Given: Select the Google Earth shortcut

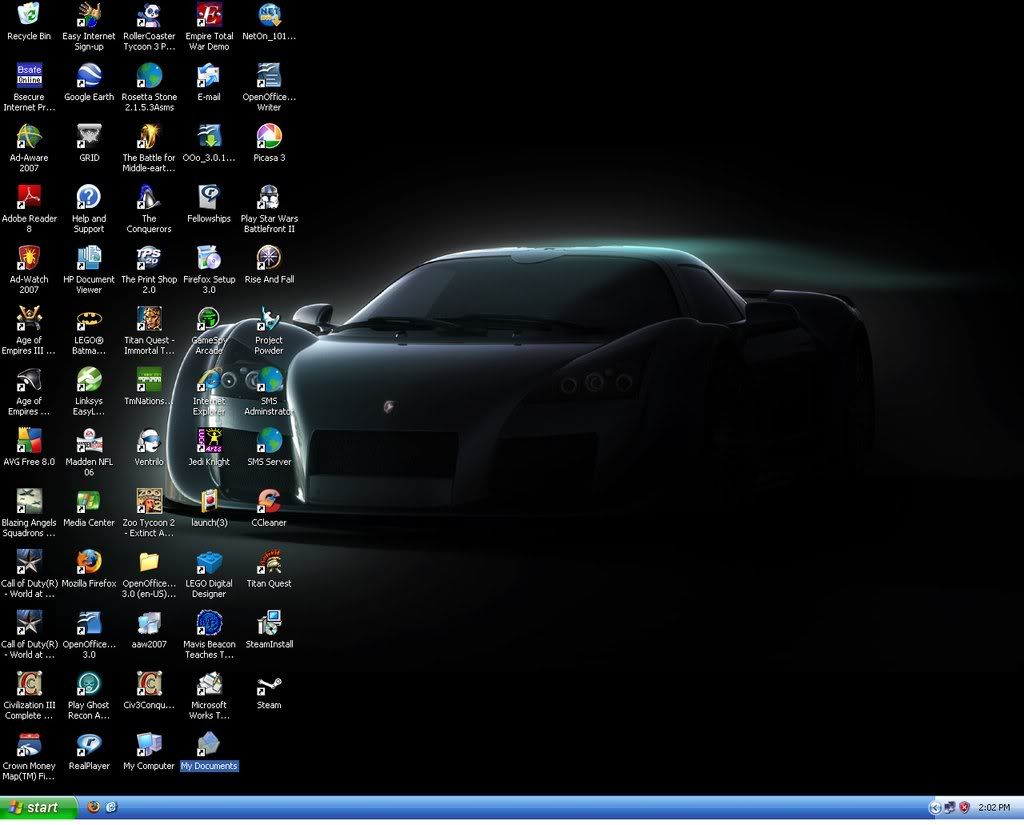Looking at the screenshot, I should [89, 76].
